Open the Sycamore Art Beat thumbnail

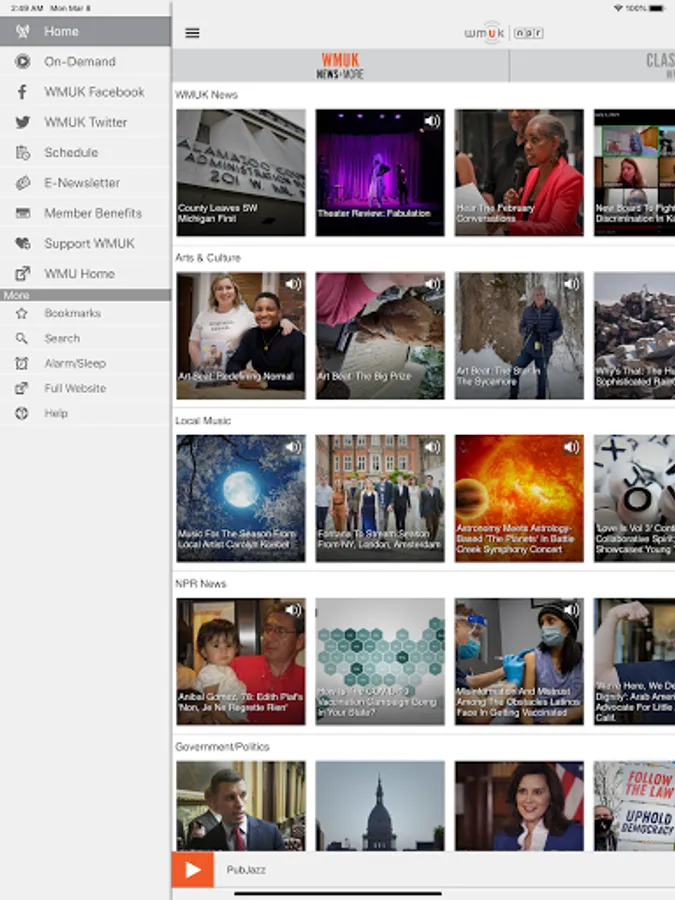point(519,336)
